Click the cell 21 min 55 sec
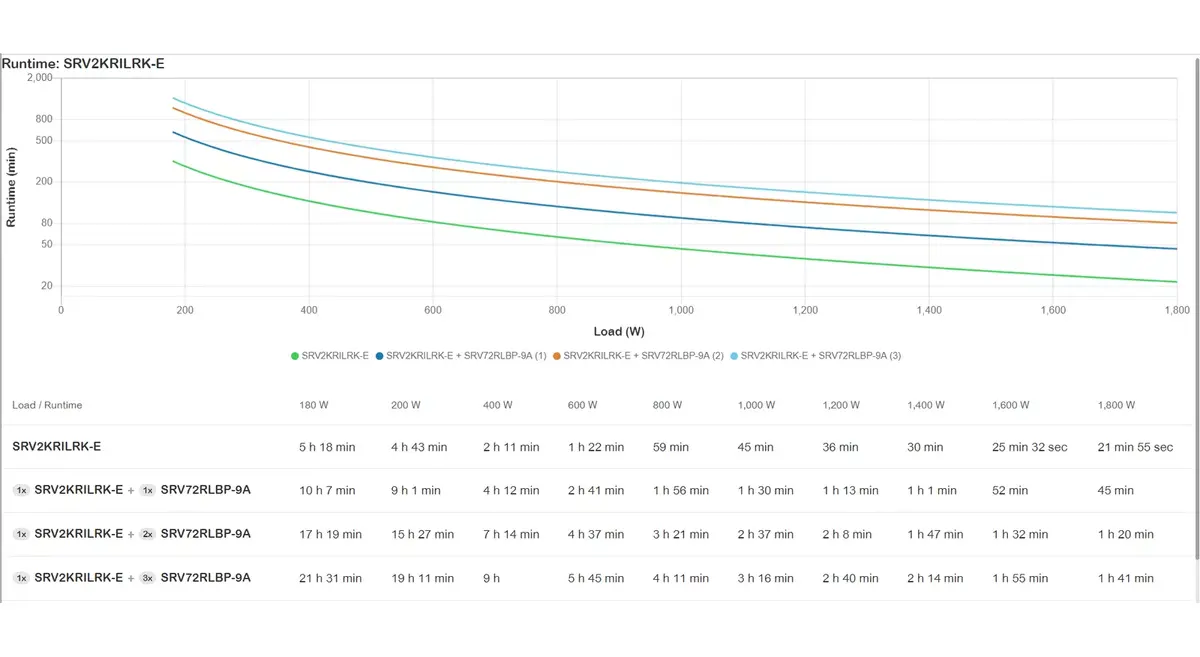The height and width of the screenshot is (657, 1200). (x=1136, y=447)
